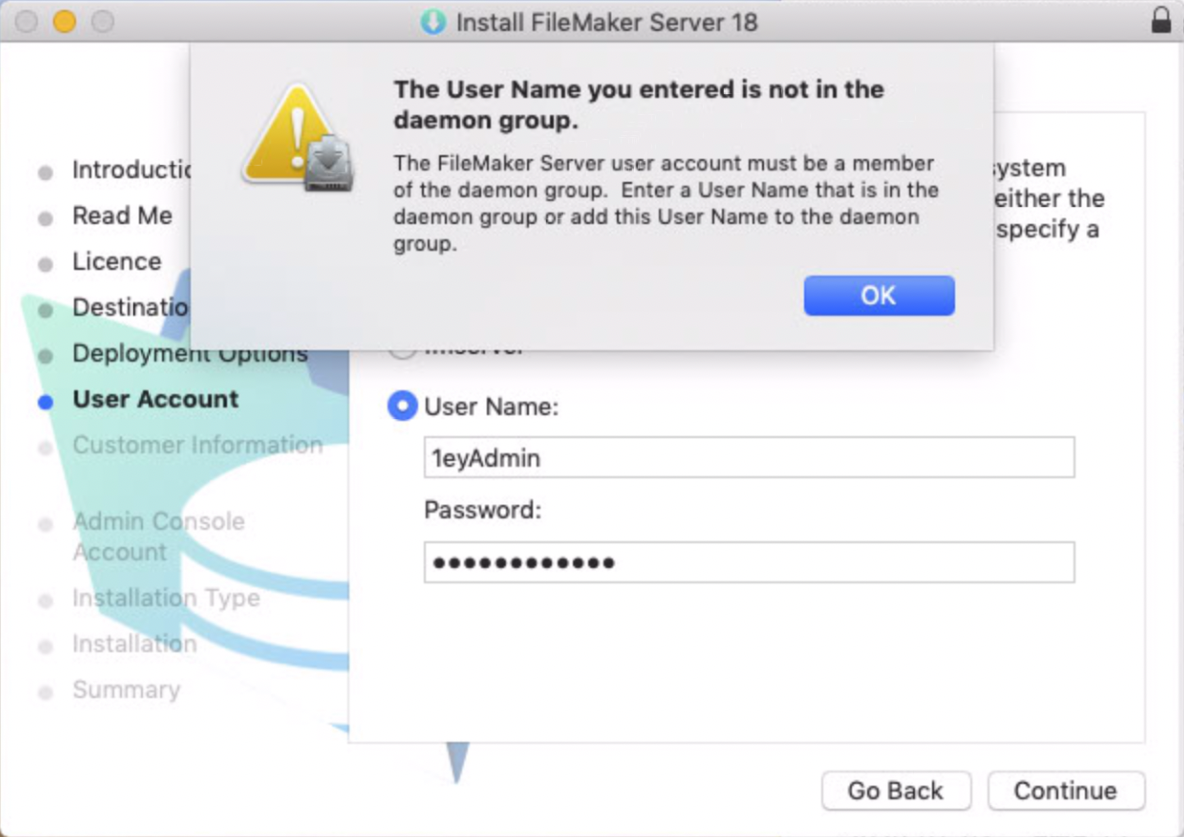Image resolution: width=1184 pixels, height=837 pixels.
Task: Open the Licence step in sidebar
Action: pyautogui.click(x=116, y=262)
